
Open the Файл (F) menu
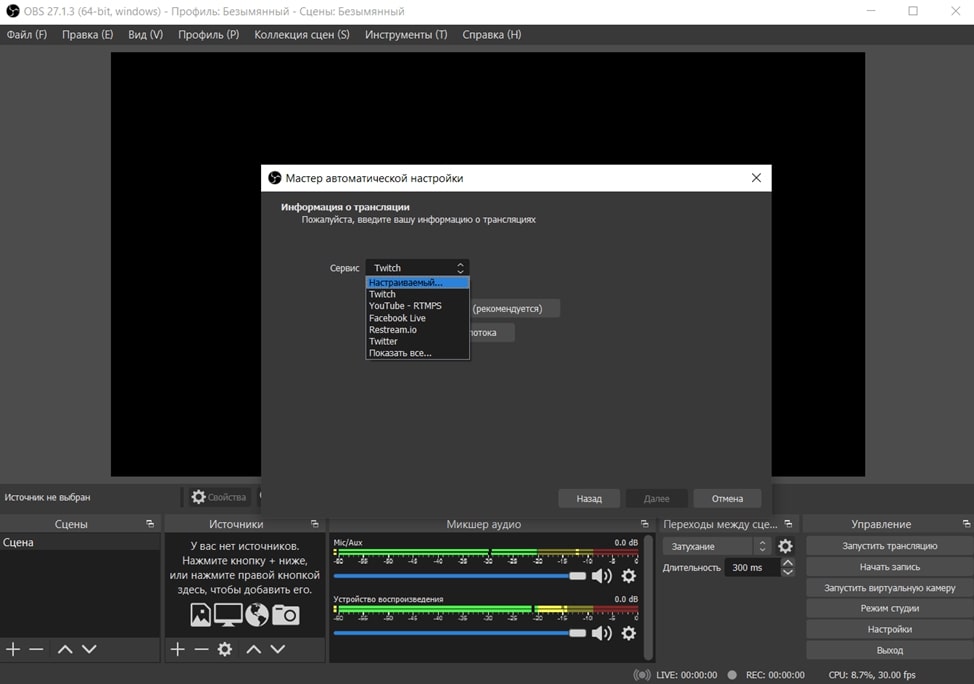(27, 35)
